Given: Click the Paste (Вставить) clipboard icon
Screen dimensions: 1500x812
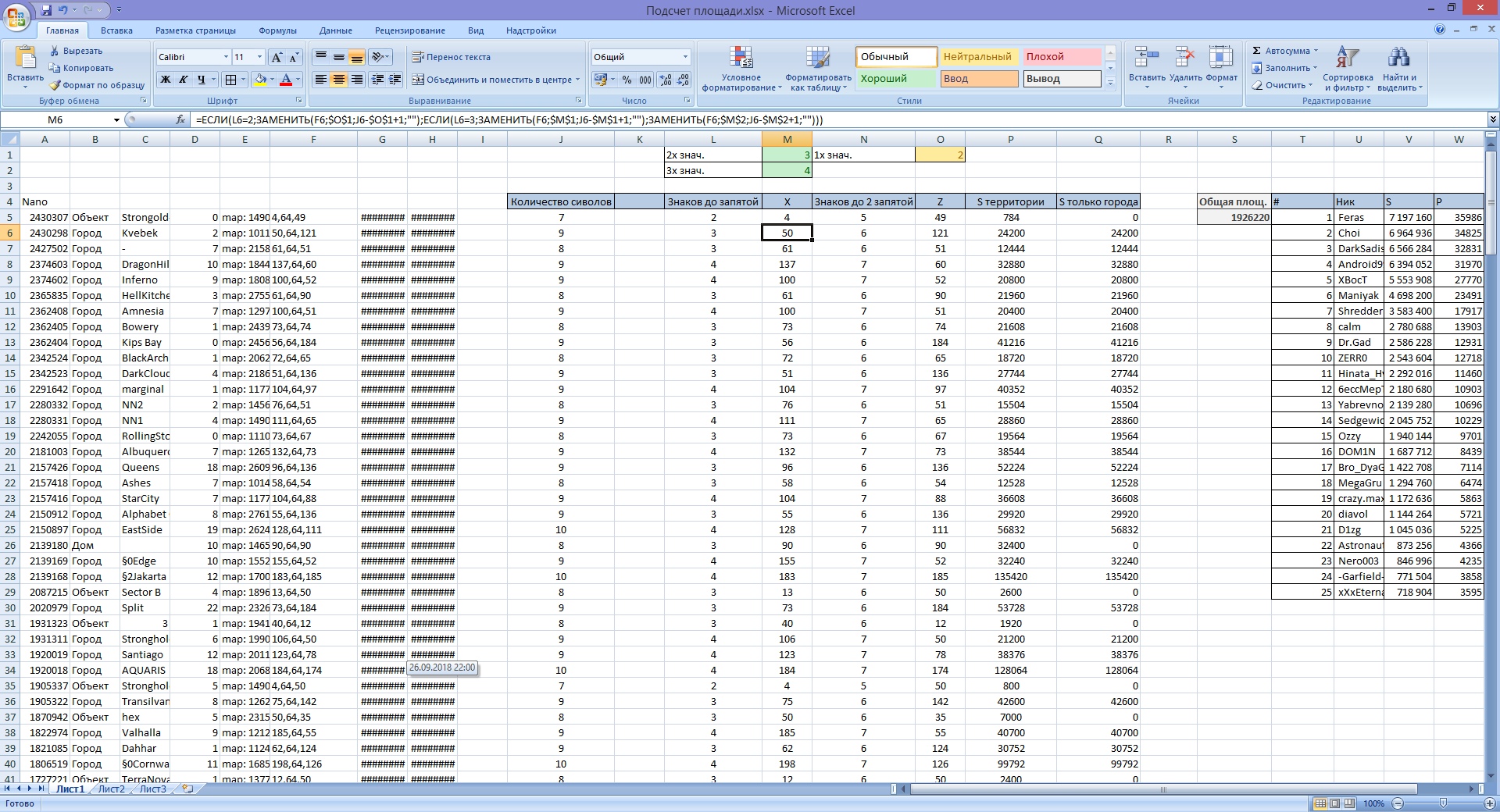Looking at the screenshot, I should [25, 59].
